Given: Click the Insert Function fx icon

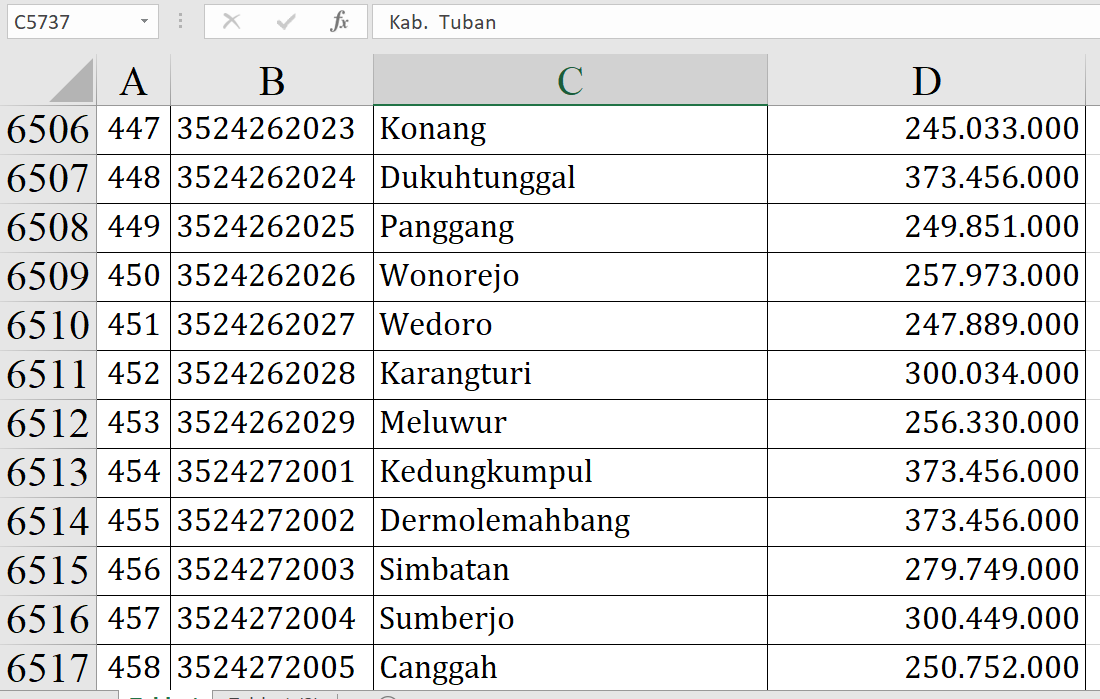Looking at the screenshot, I should (339, 22).
